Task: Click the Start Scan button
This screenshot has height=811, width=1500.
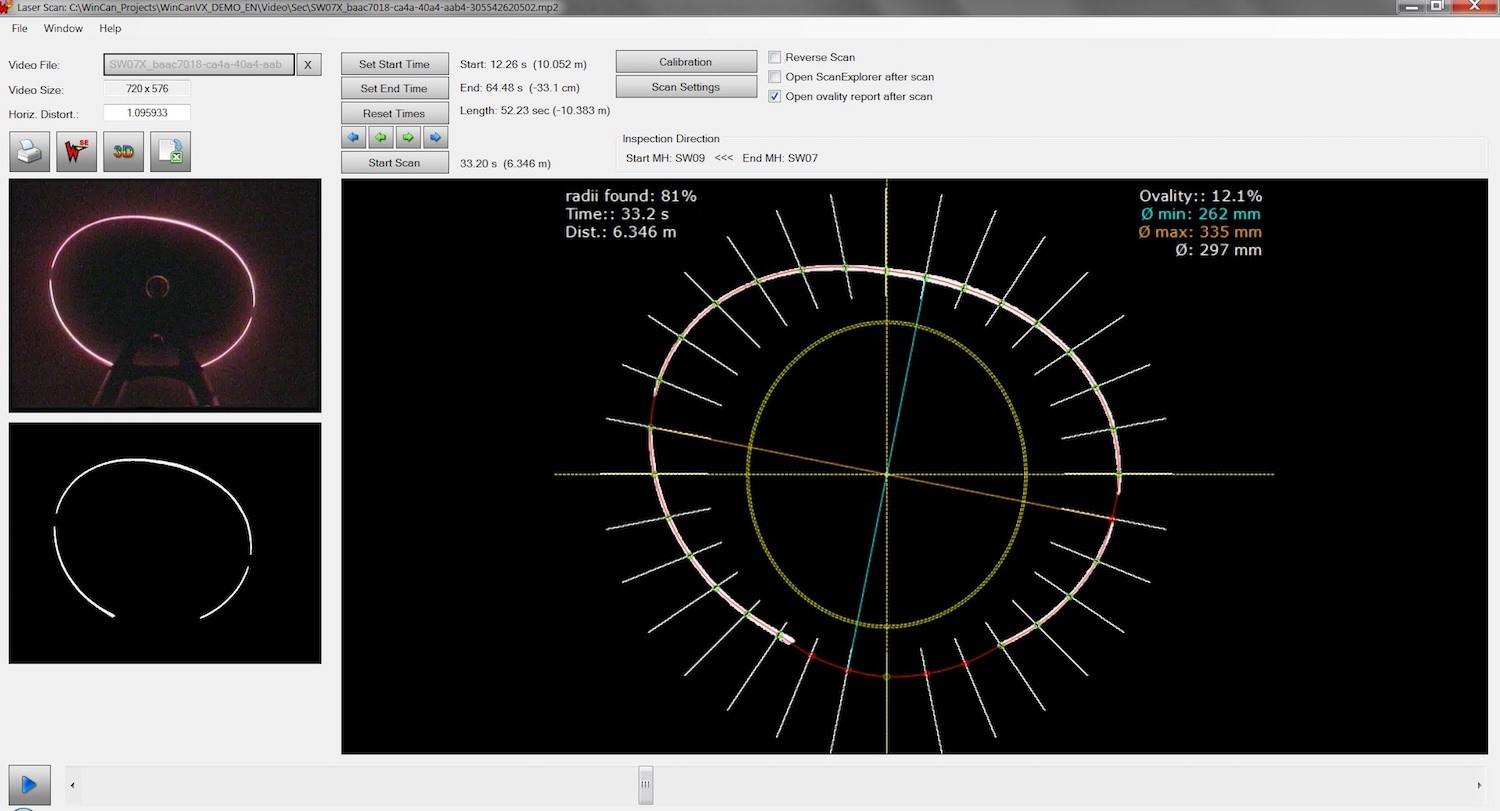Action: pos(394,163)
